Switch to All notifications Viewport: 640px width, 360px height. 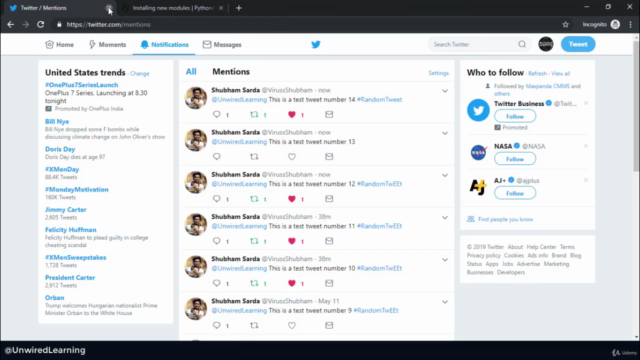(x=191, y=72)
